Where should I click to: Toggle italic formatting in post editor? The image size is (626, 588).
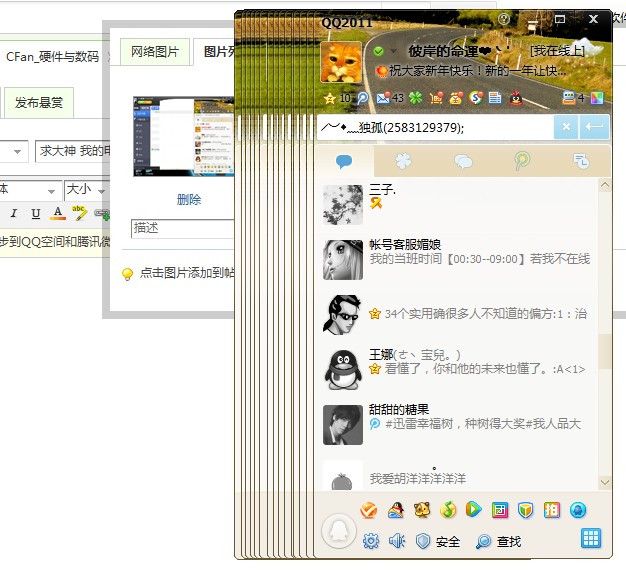14,213
